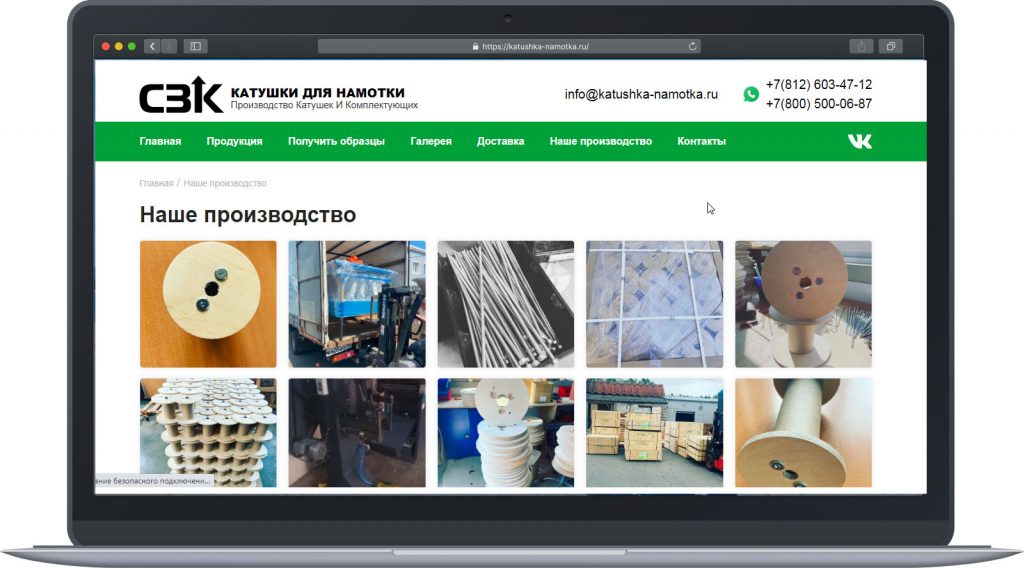Open the tabs overview icon

[x=891, y=46]
